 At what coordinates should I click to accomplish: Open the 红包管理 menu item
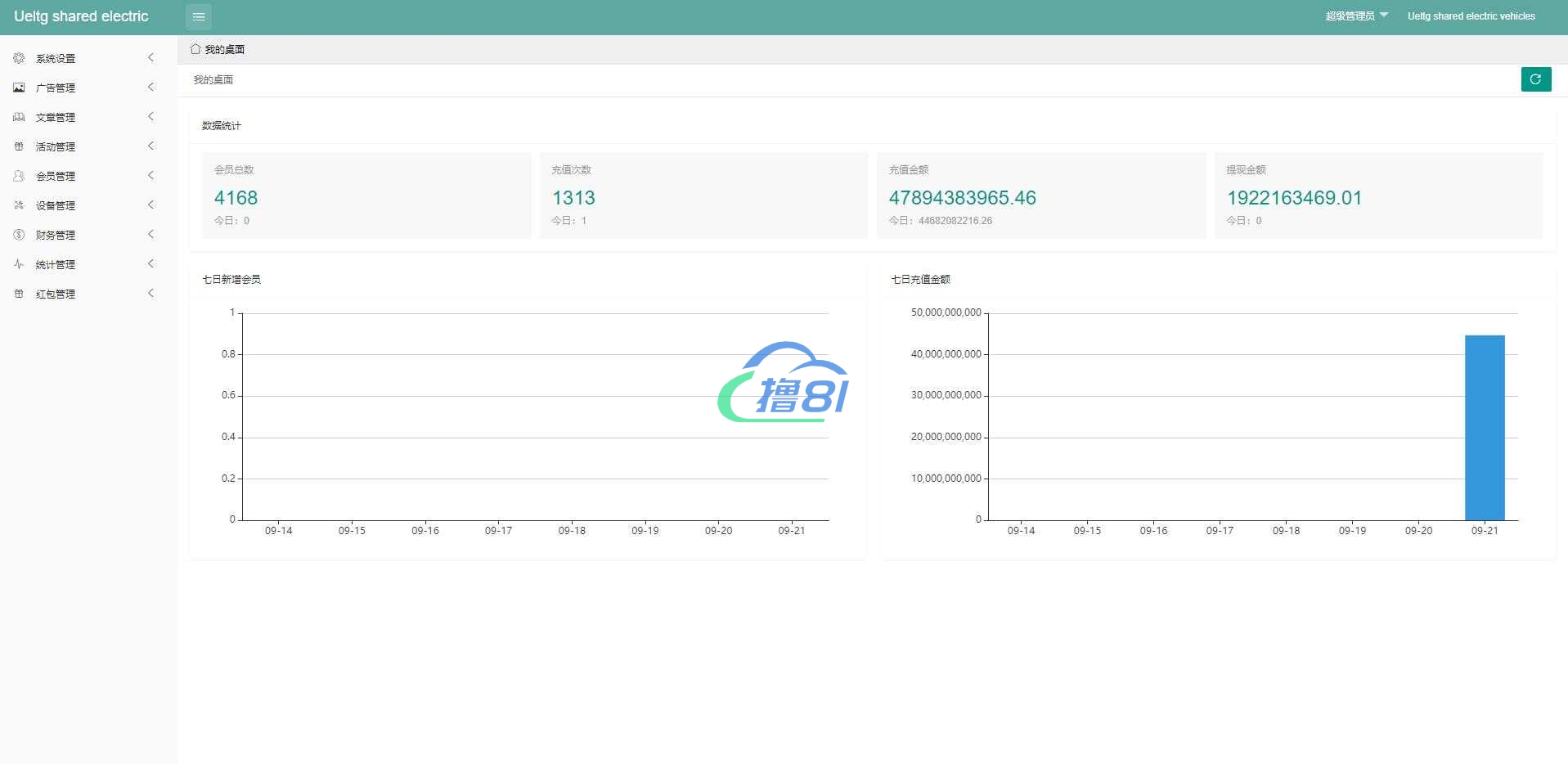point(56,294)
